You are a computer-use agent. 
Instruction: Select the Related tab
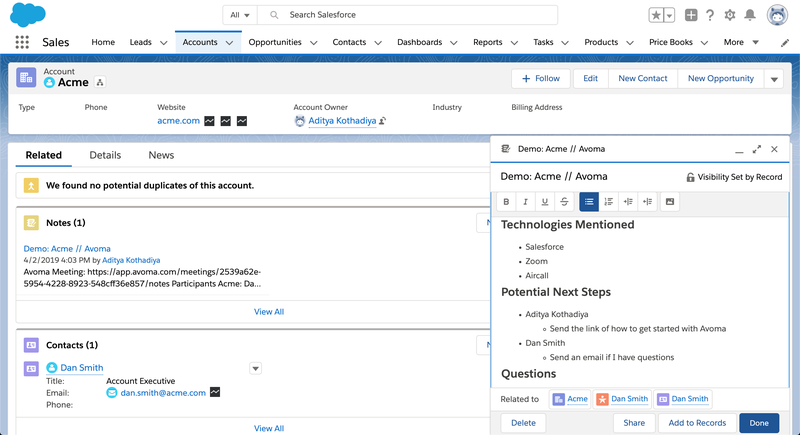pyautogui.click(x=44, y=155)
